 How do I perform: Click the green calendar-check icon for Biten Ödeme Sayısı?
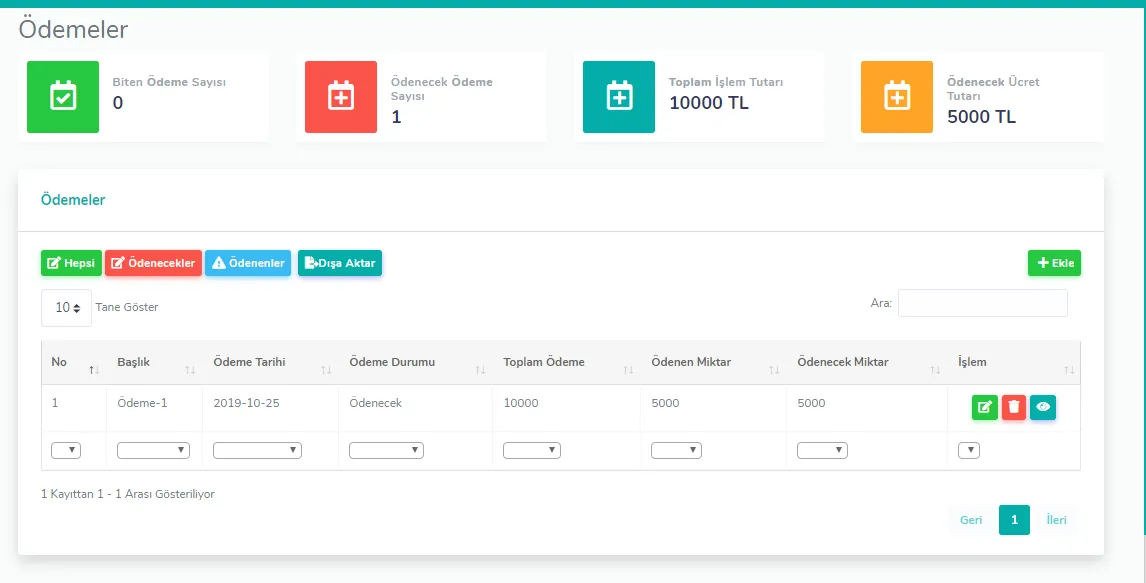coord(63,96)
